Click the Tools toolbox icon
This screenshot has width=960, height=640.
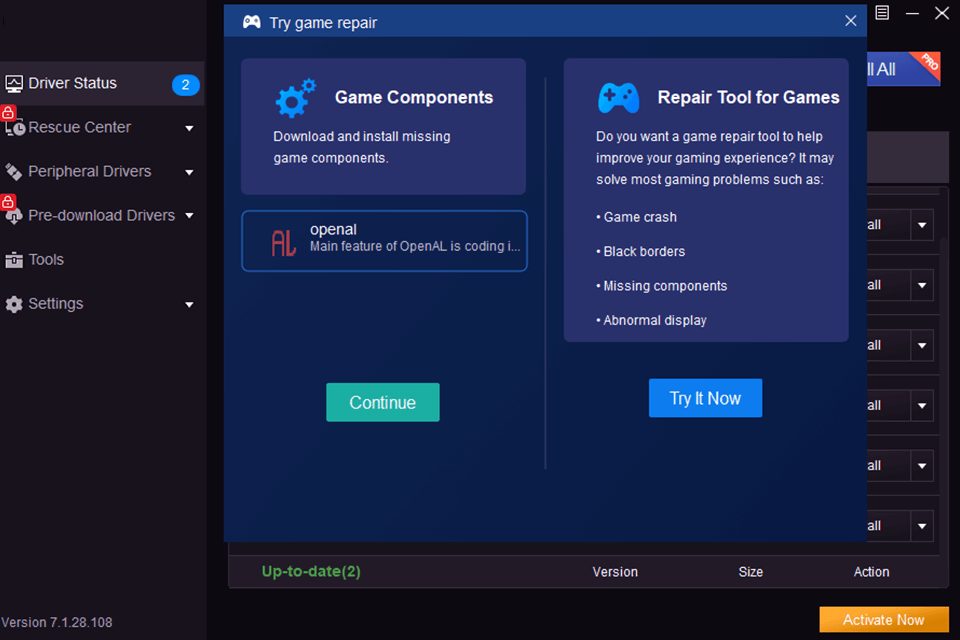[x=14, y=260]
